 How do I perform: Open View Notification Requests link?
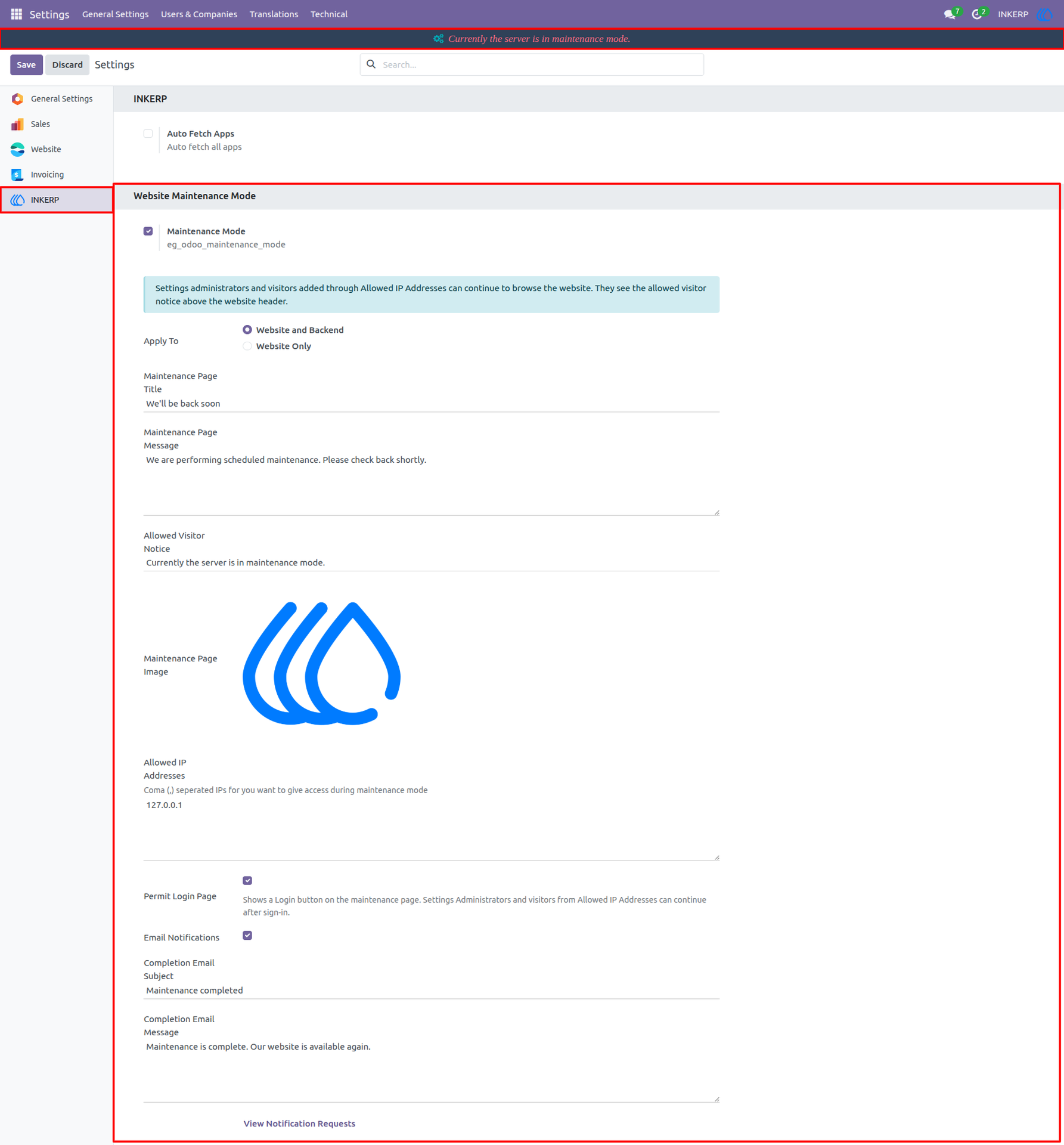tap(299, 1124)
